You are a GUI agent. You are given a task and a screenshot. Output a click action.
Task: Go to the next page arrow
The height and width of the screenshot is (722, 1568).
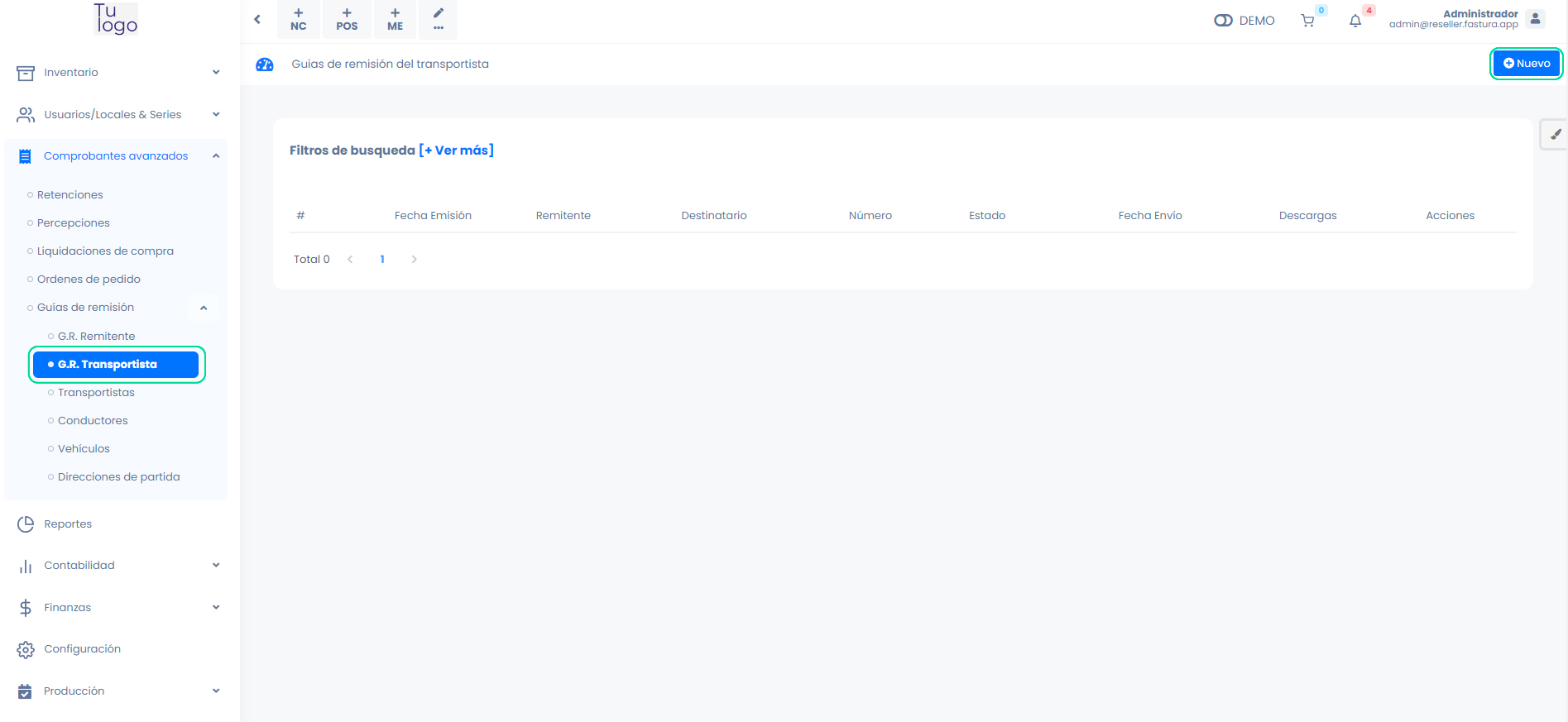point(414,260)
